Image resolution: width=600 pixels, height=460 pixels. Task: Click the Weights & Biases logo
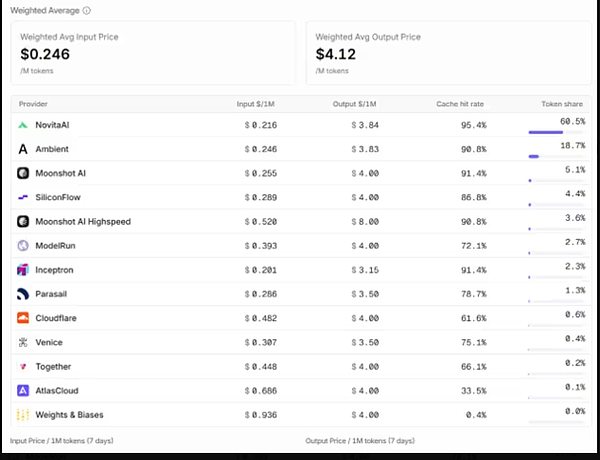click(23, 414)
